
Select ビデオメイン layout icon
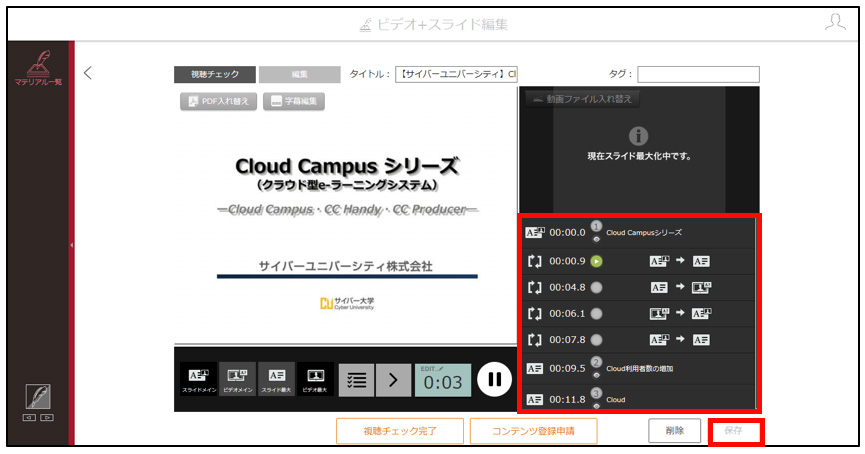[x=238, y=380]
